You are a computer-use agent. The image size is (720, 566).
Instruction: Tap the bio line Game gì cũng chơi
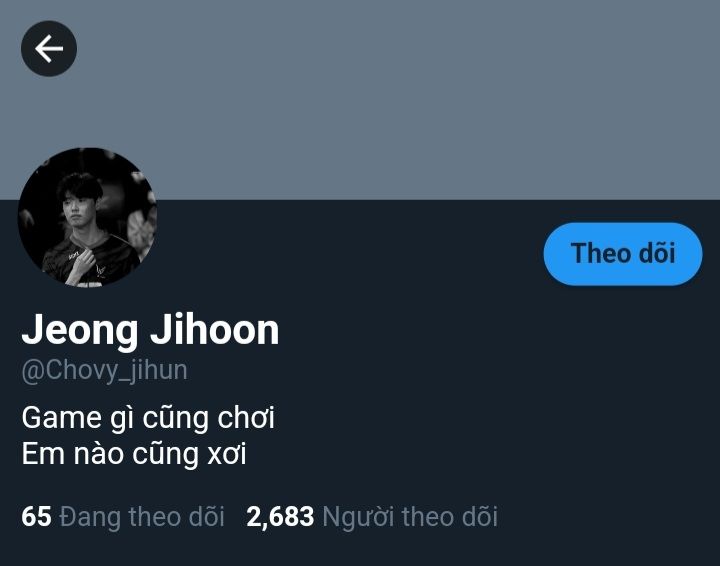click(x=148, y=418)
